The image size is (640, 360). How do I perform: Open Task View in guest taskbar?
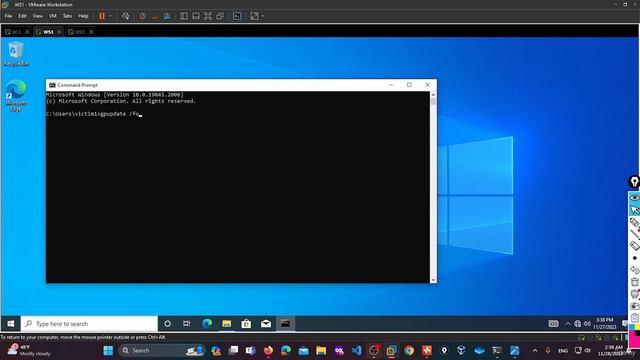(x=187, y=324)
